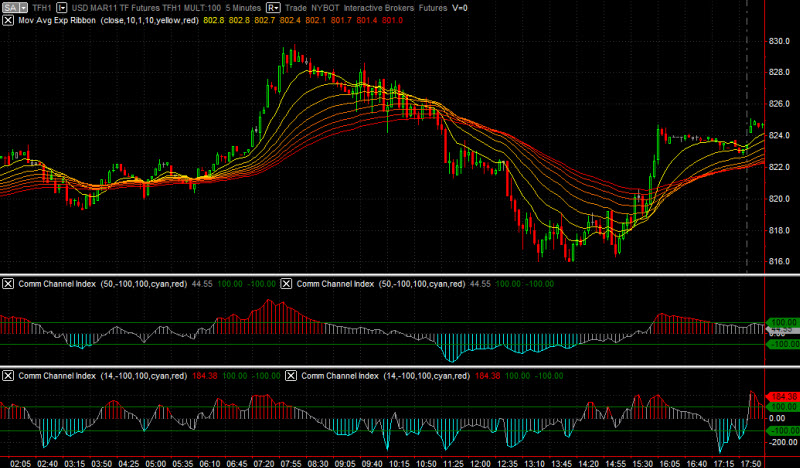Click the 830.0 level on price axis
The height and width of the screenshot is (468, 800).
[780, 41]
